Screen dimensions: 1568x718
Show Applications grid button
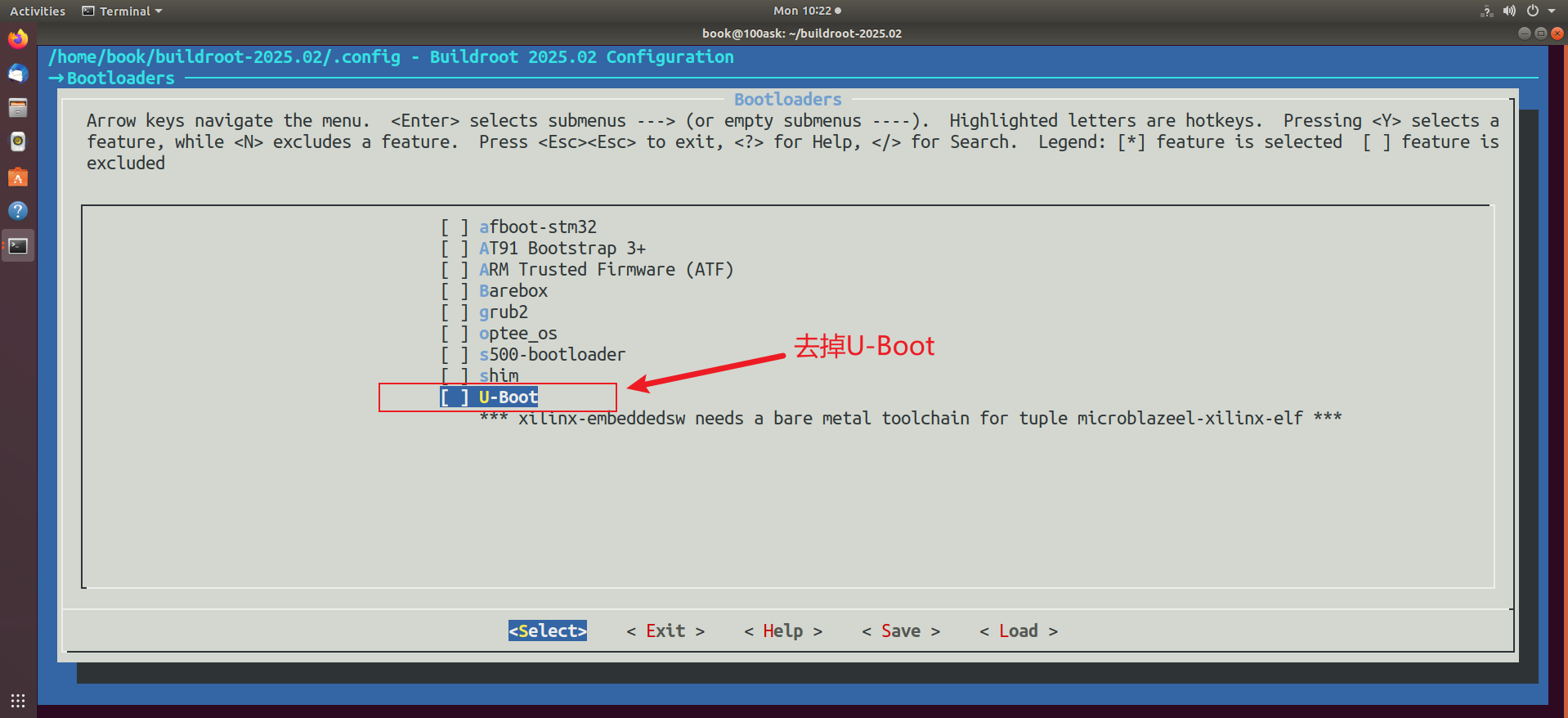coord(18,700)
